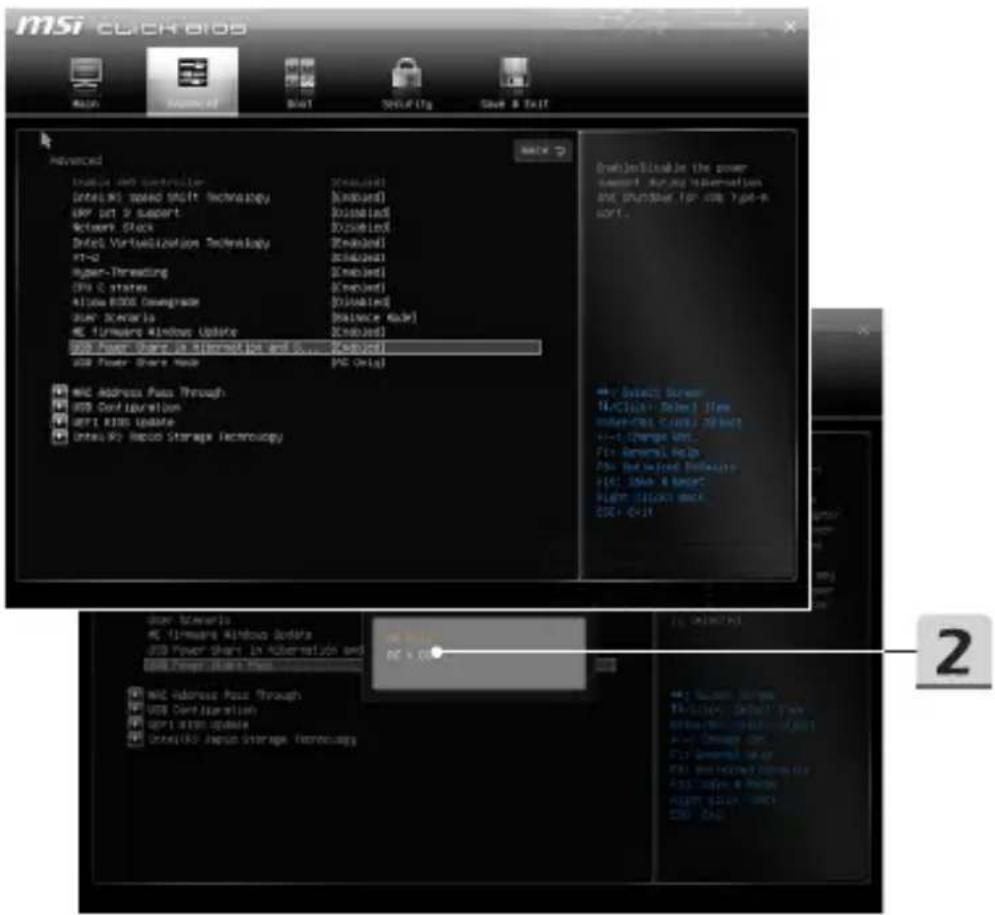Change Network Stack Disabled value
995x915 pixels.
point(360,227)
